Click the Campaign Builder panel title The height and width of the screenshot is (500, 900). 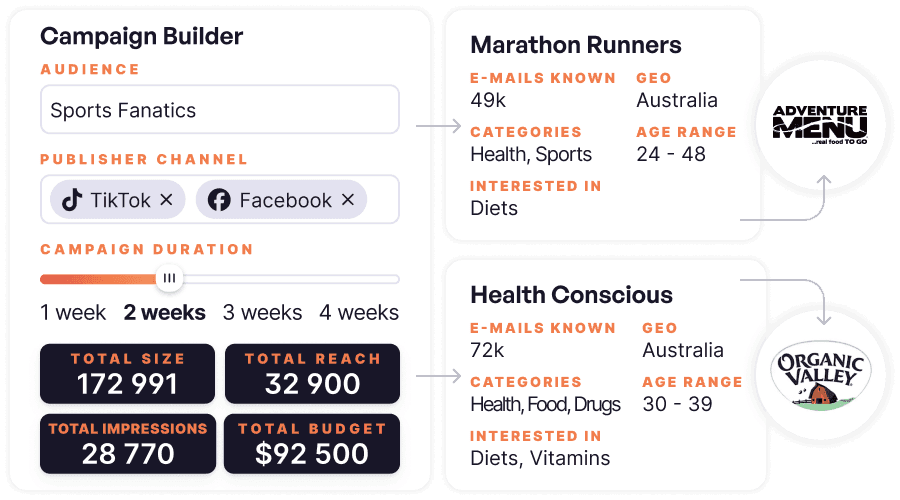pyautogui.click(x=141, y=37)
